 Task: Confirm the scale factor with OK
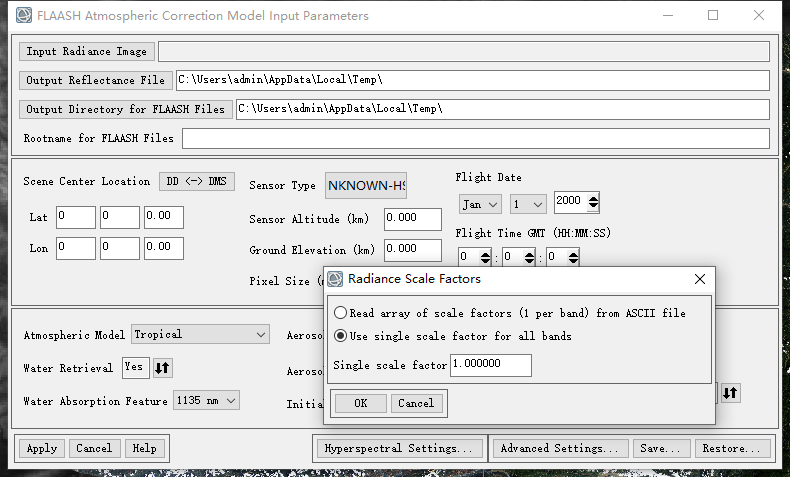point(361,403)
